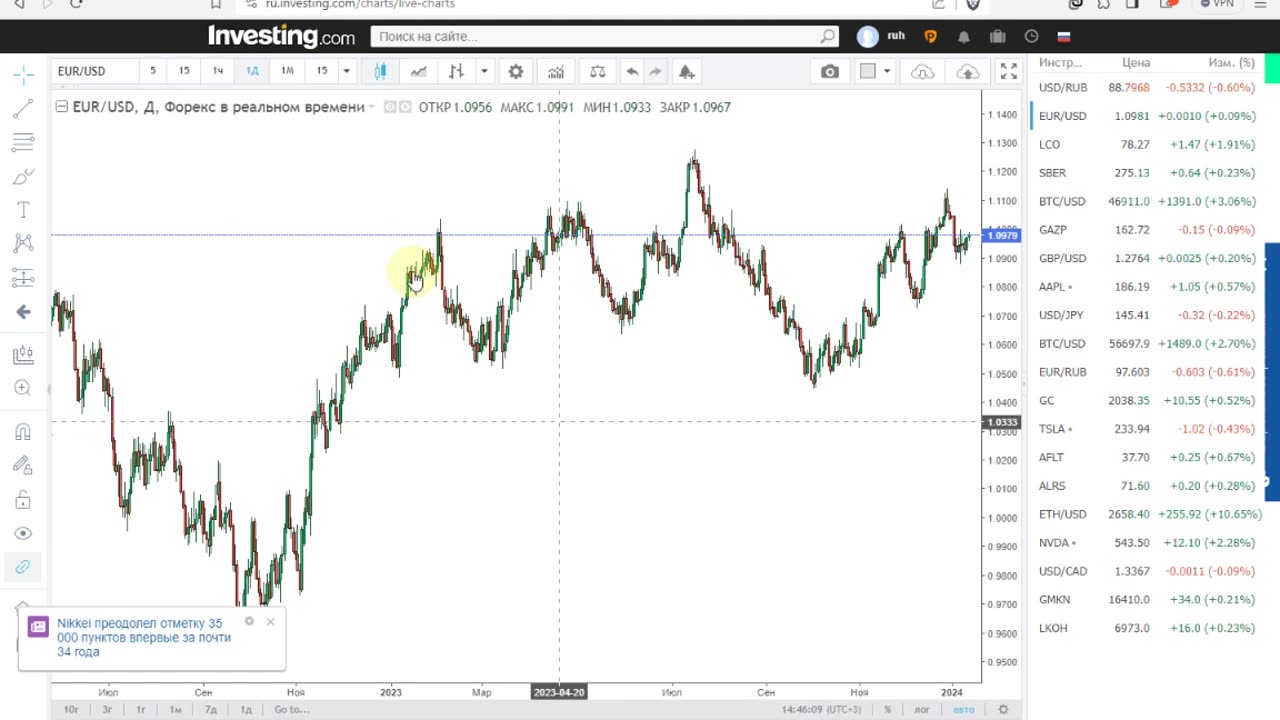Select SBER in the watchlist
This screenshot has height=720, width=1280.
tap(1146, 173)
